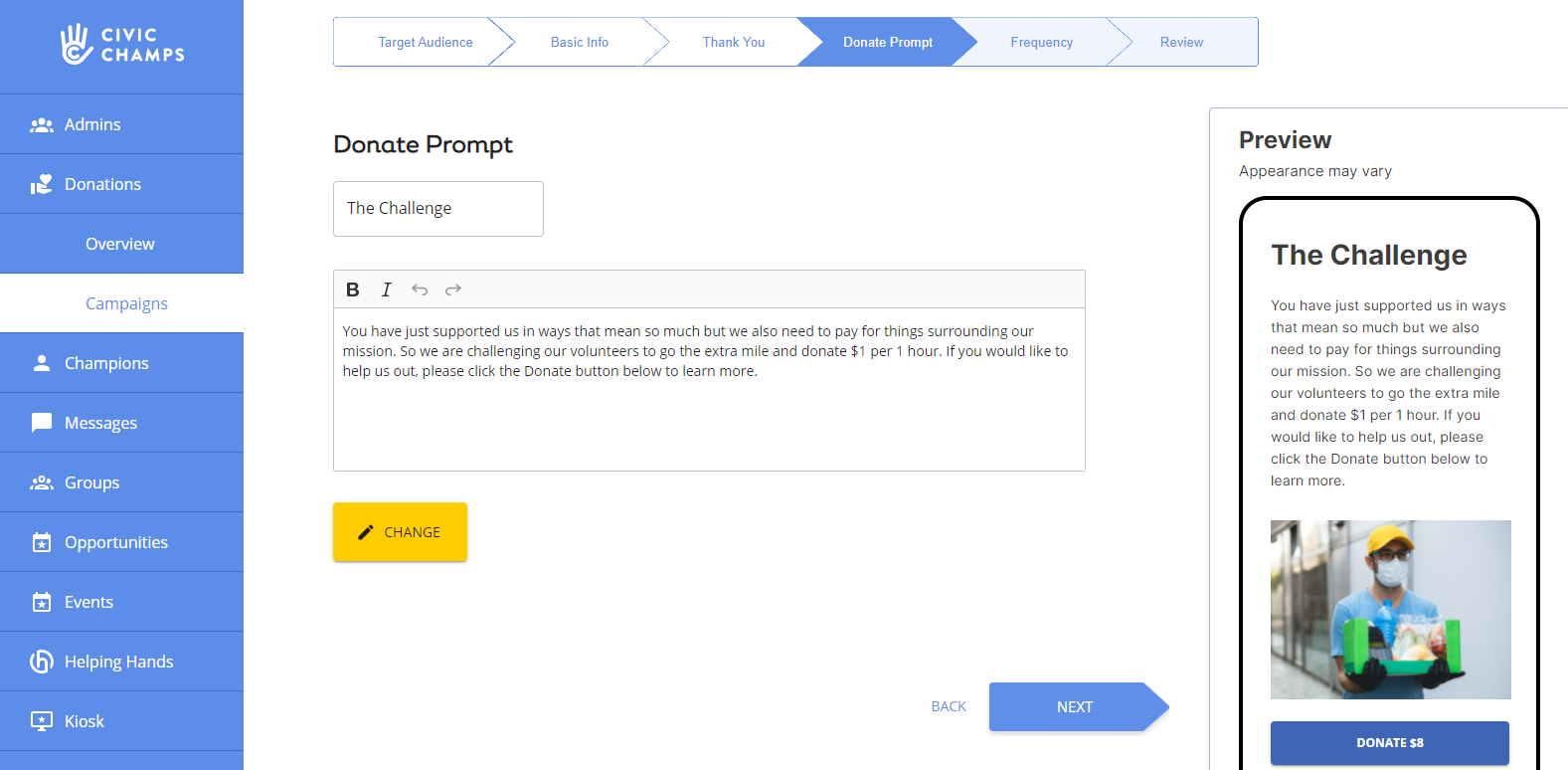Select Overview under Donations
This screenshot has width=1568, height=770.
121,244
